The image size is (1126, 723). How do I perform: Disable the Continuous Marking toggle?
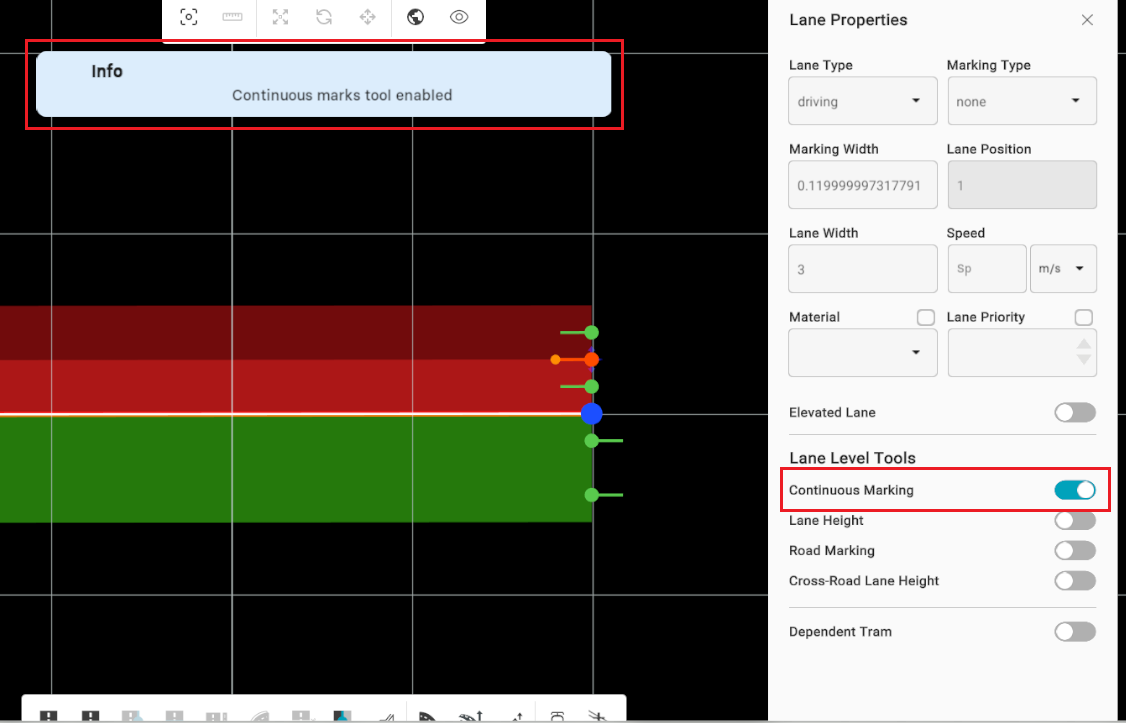pos(1075,490)
